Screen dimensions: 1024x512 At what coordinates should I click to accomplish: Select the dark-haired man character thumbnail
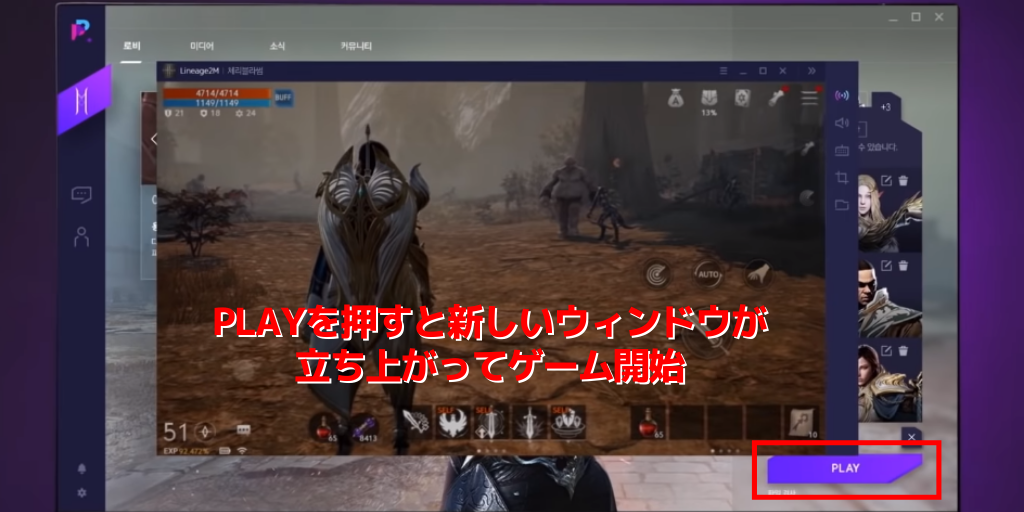pyautogui.click(x=889, y=297)
